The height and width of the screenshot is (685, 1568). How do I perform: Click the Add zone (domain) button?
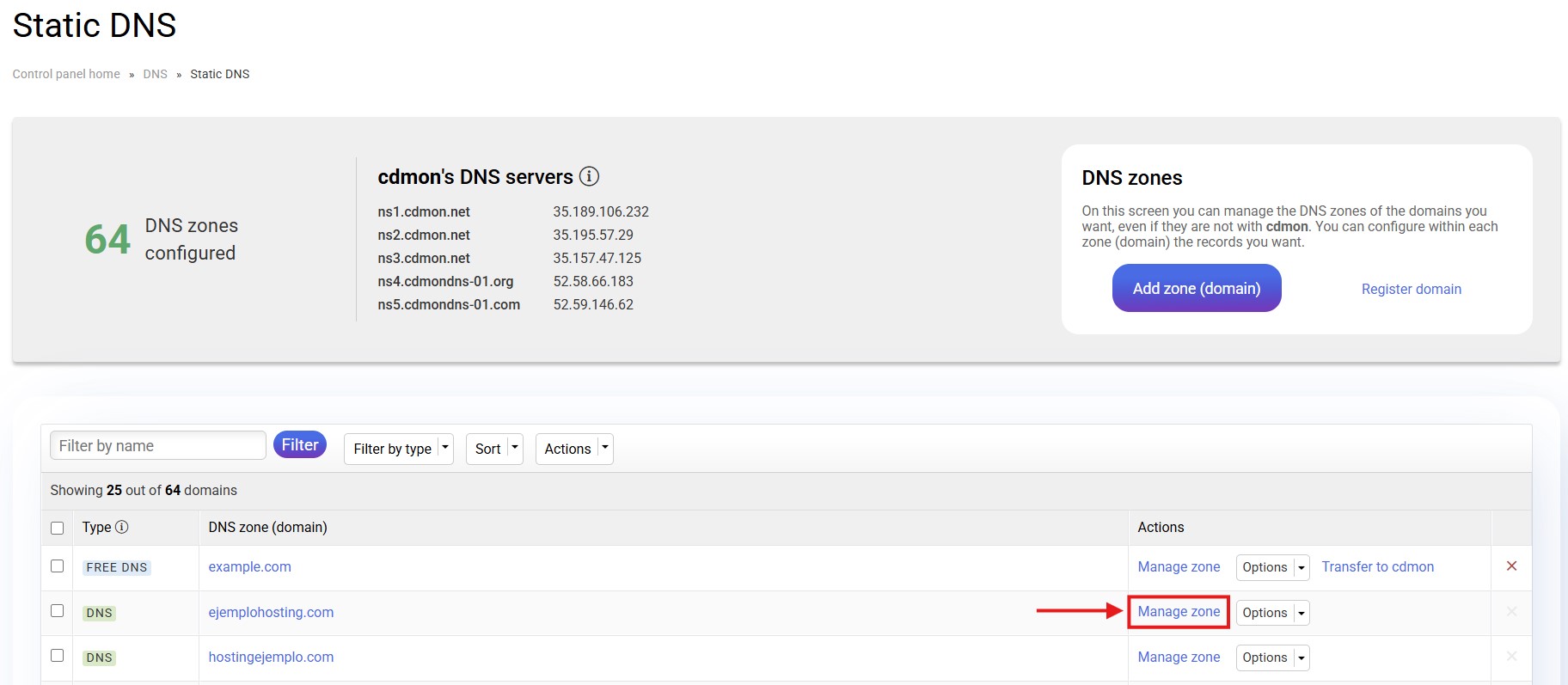coord(1196,289)
